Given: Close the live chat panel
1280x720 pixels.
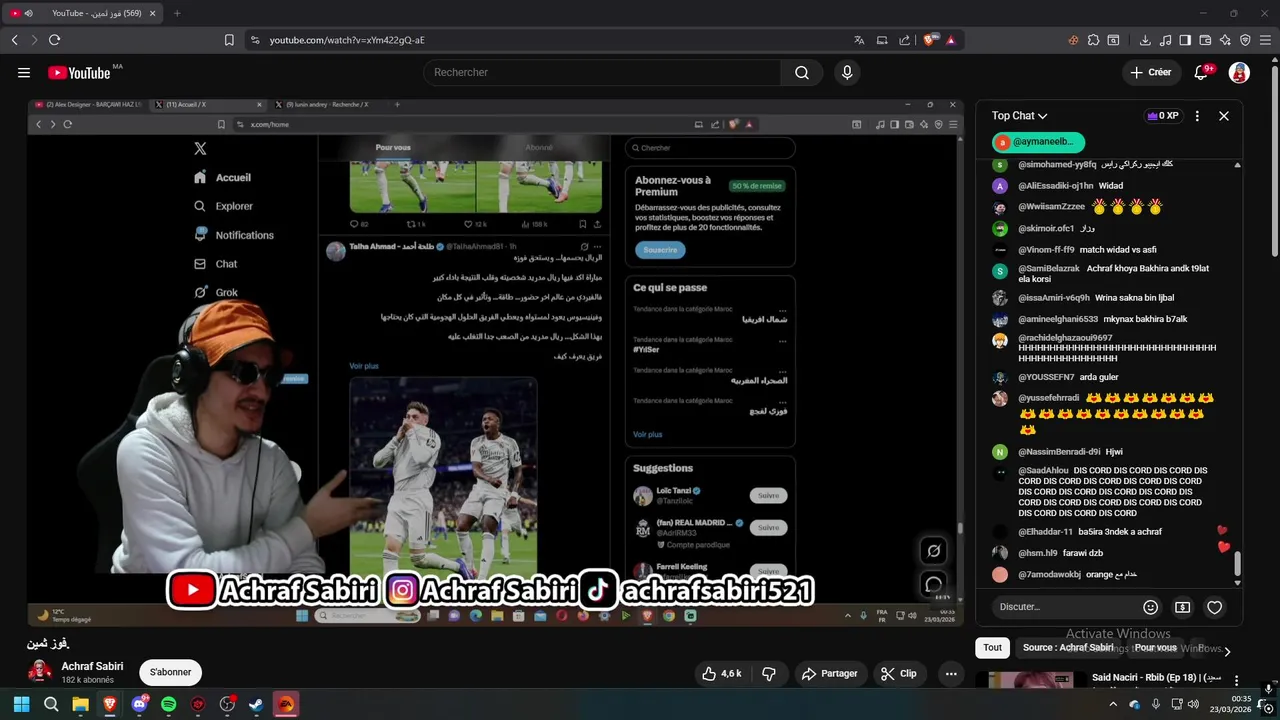Looking at the screenshot, I should tap(1224, 116).
